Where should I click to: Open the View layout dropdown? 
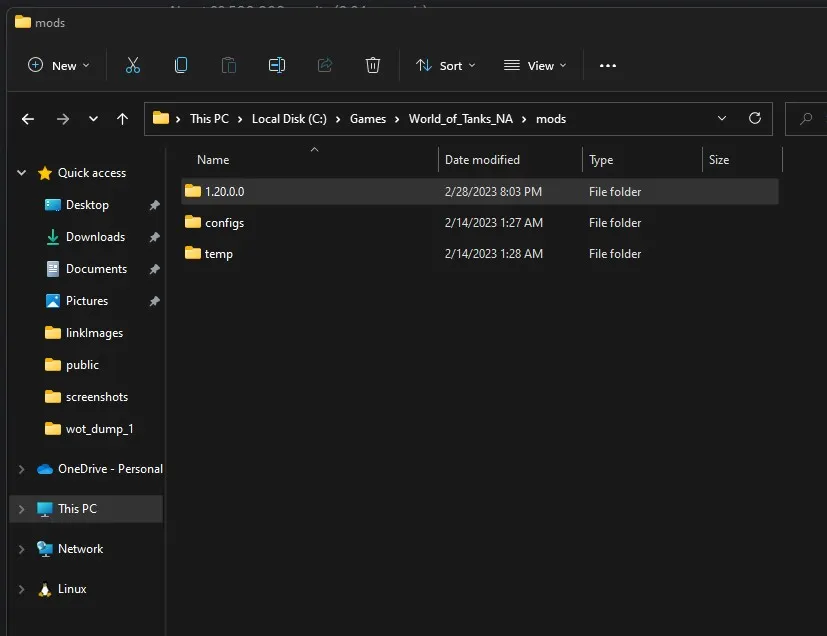[x=535, y=65]
